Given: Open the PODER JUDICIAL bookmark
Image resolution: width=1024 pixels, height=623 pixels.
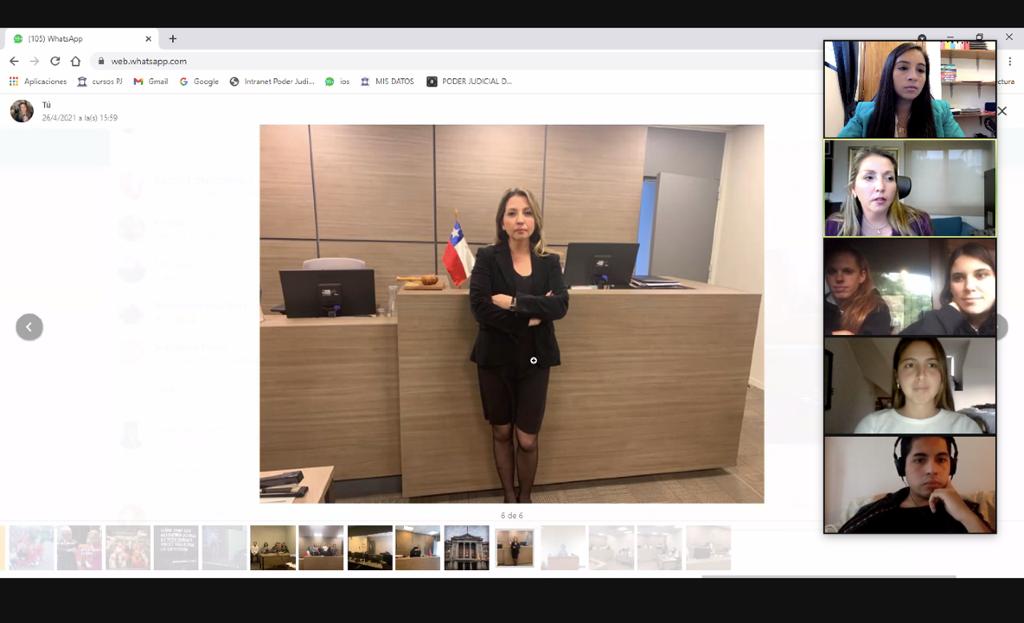Looking at the screenshot, I should pos(469,81).
